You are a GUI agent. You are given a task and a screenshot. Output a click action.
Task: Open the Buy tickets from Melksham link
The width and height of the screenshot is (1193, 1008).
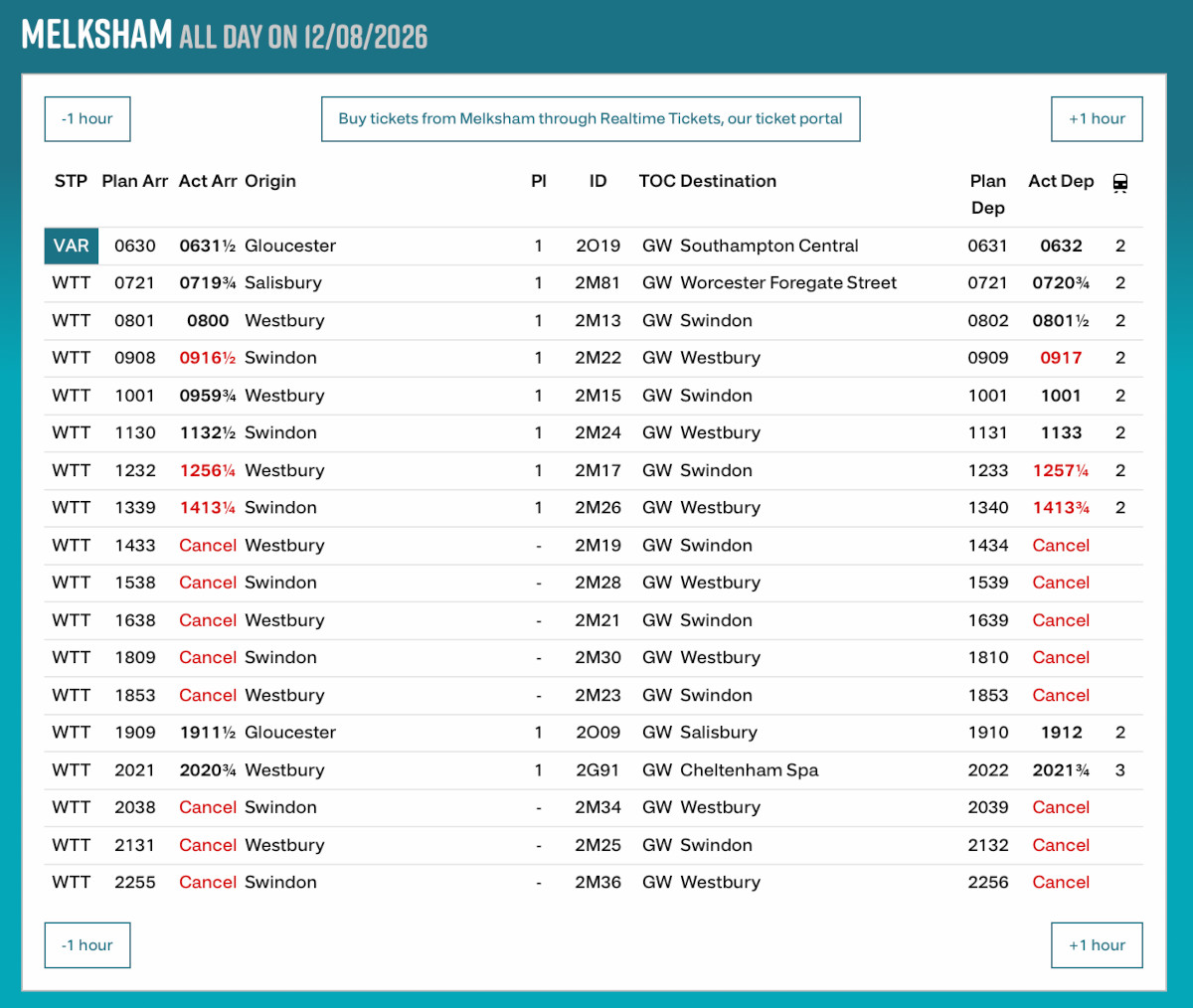[591, 119]
